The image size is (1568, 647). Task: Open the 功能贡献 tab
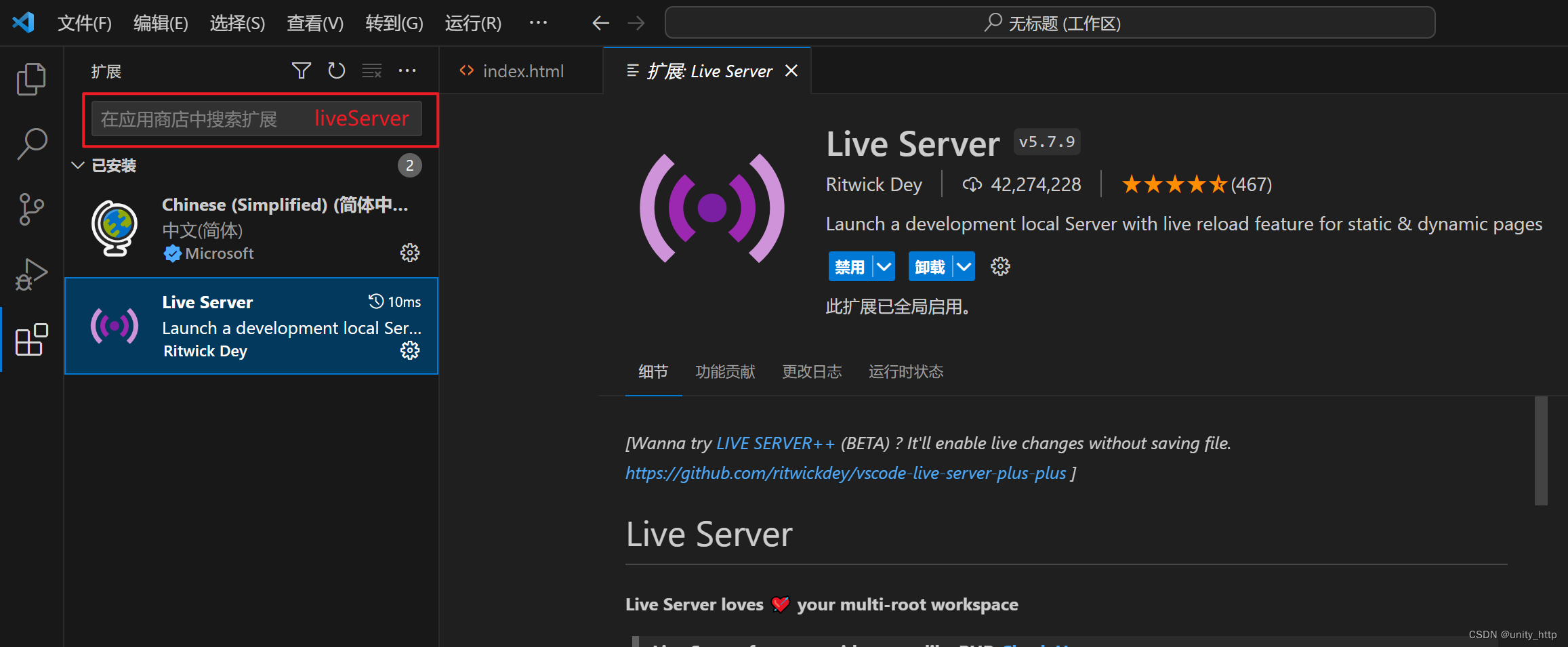(725, 371)
